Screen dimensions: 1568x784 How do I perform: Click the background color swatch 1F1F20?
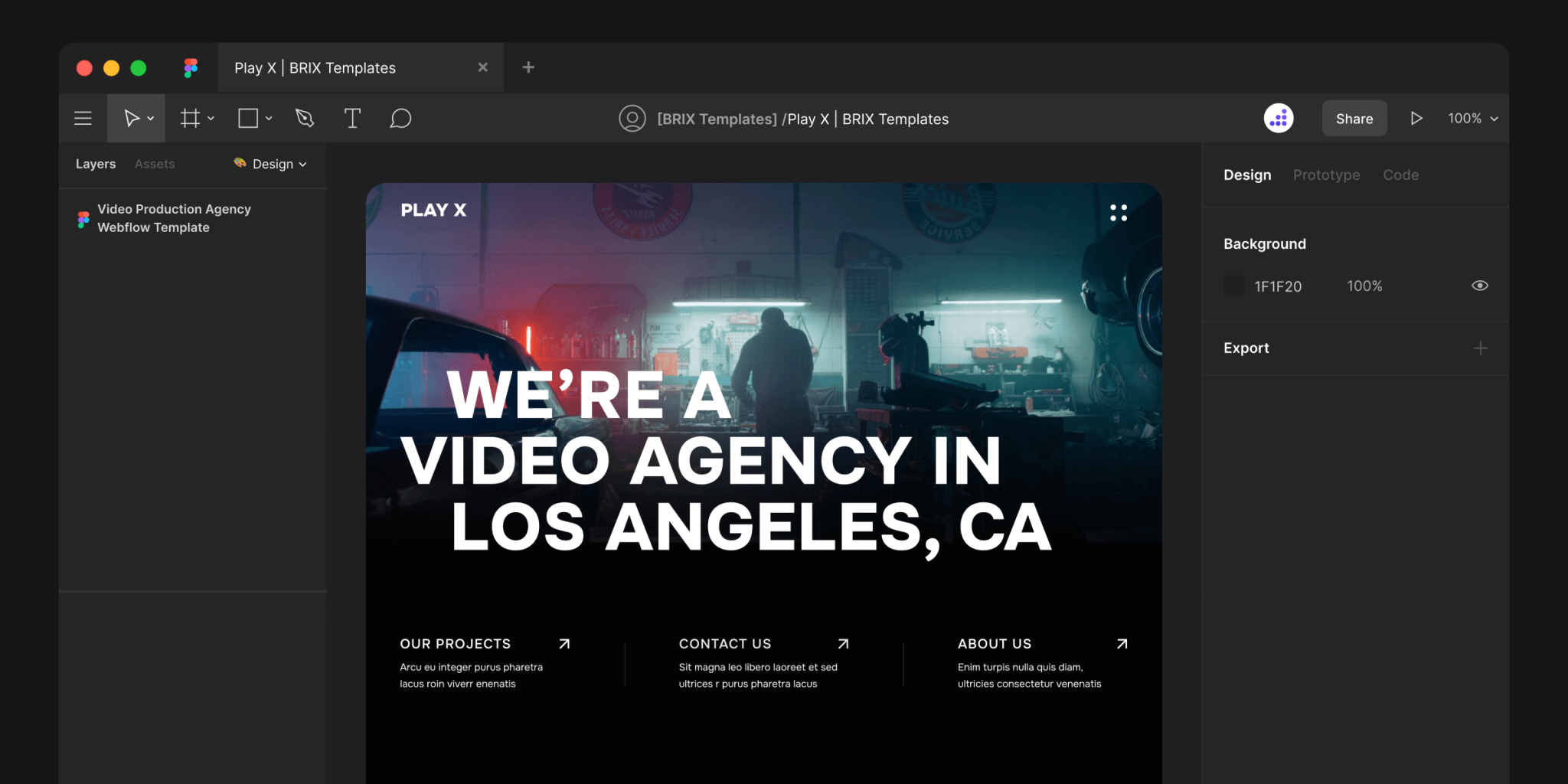click(1233, 286)
